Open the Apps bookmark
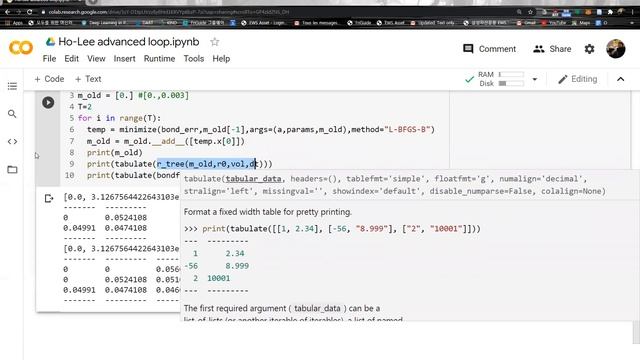Screen dimensions: 640x360 coord(14,23)
